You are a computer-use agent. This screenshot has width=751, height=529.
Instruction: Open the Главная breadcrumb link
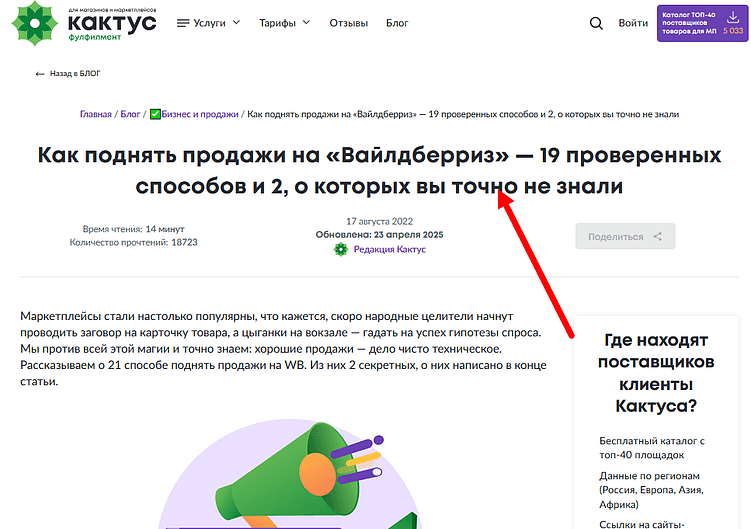pyautogui.click(x=95, y=114)
